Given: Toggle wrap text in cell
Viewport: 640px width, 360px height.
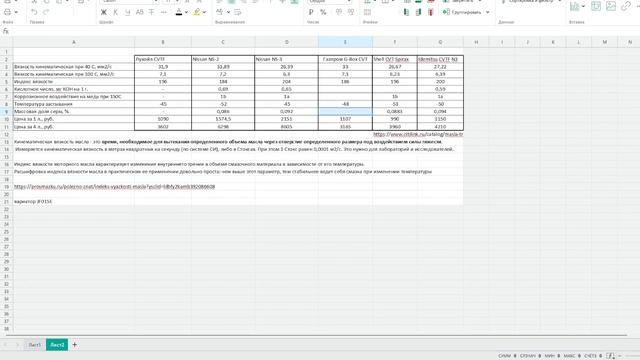Looking at the screenshot, I should coord(238,12).
